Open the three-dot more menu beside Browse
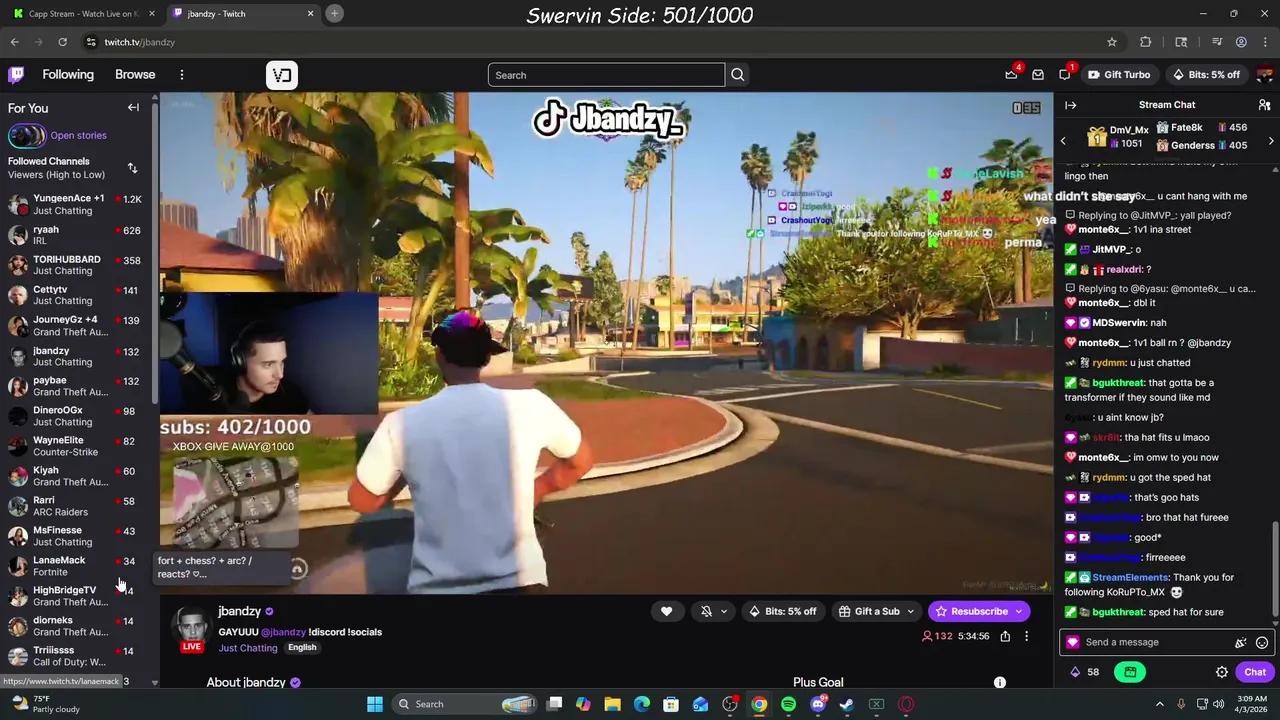The image size is (1280, 720). tap(182, 75)
